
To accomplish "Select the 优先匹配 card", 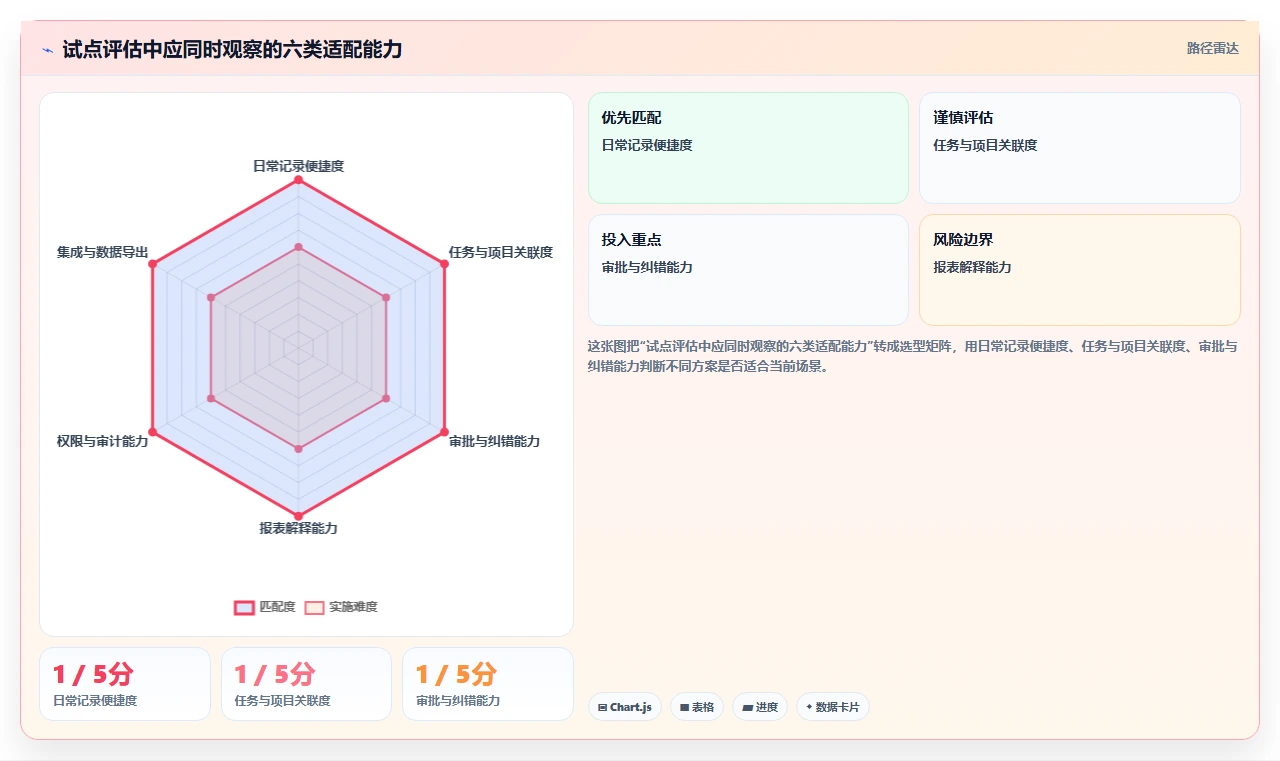I will [x=748, y=148].
